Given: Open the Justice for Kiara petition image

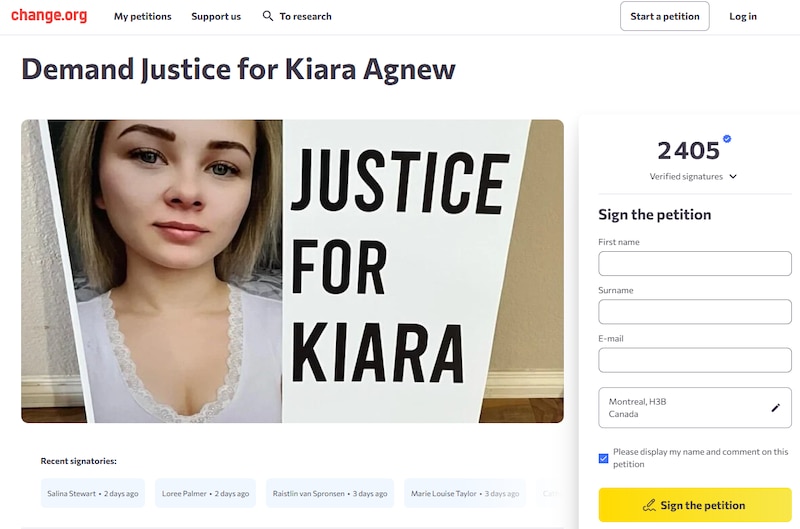Looking at the screenshot, I should pyautogui.click(x=292, y=271).
